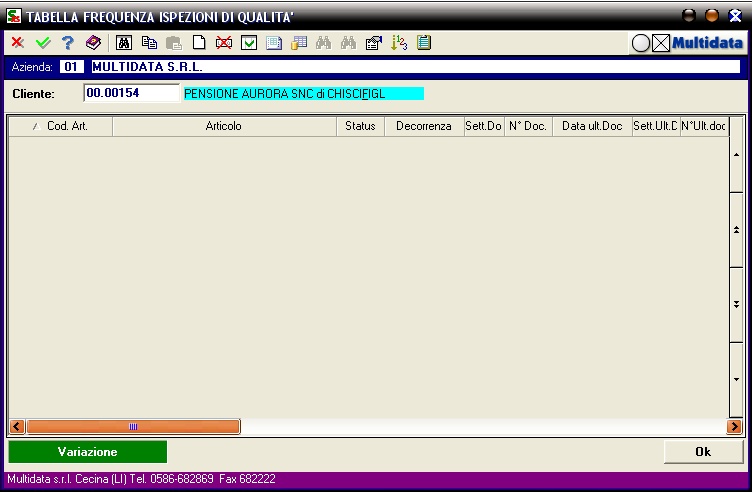
Task: Create new record with blank page icon
Action: 199,43
